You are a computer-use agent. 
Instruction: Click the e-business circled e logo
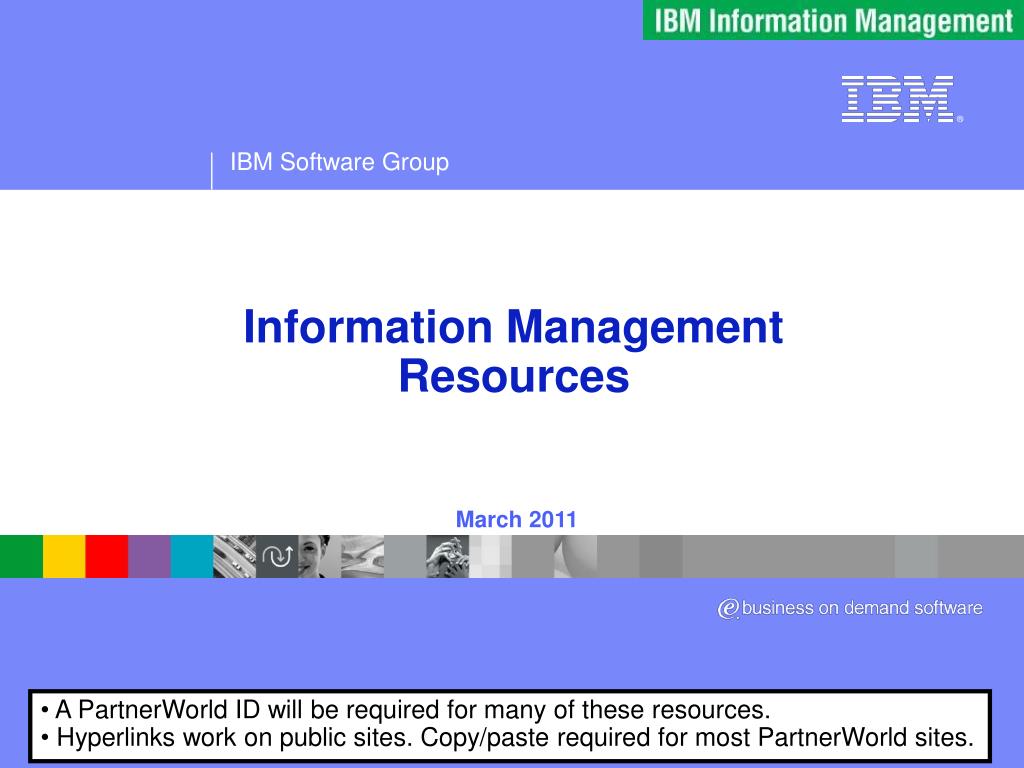pyautogui.click(x=728, y=609)
